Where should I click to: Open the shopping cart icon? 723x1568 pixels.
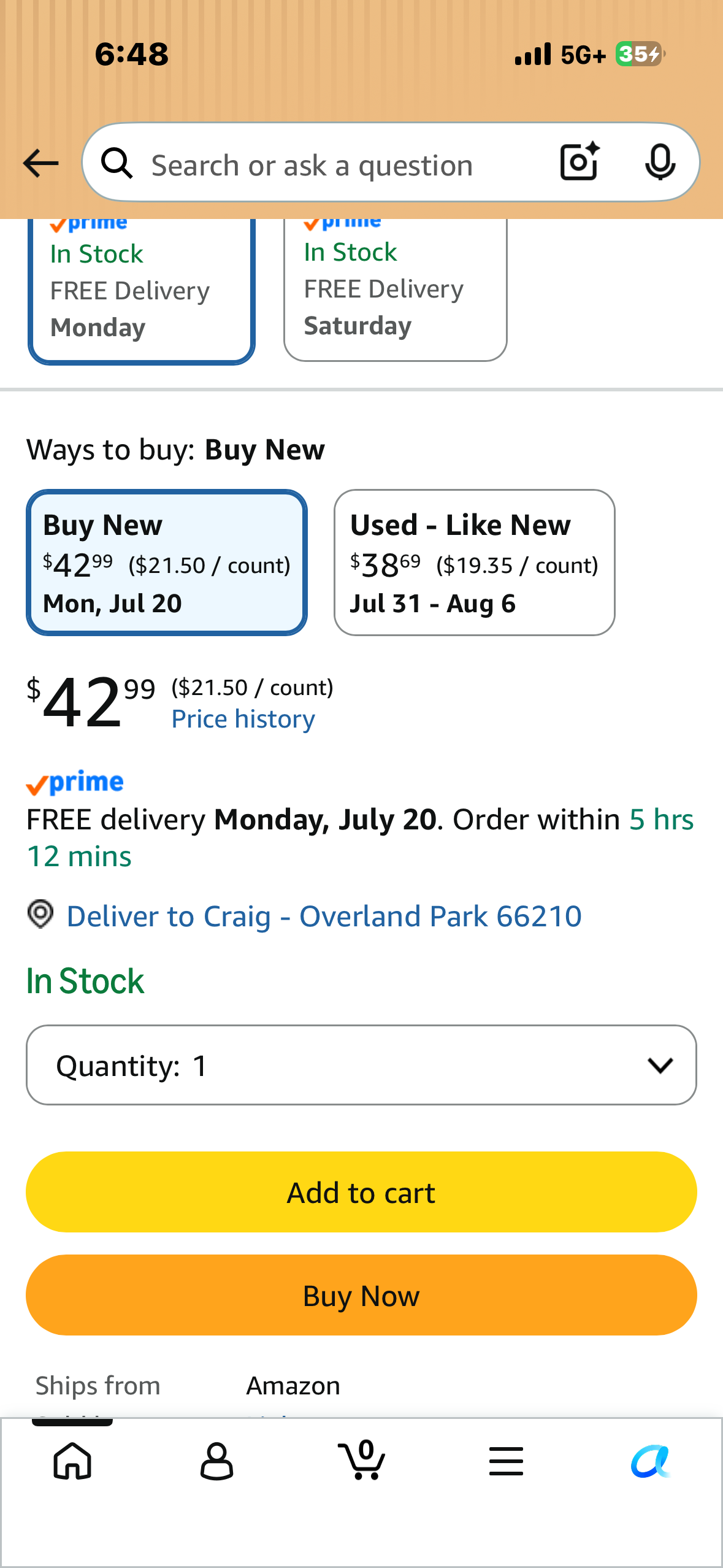[362, 1459]
